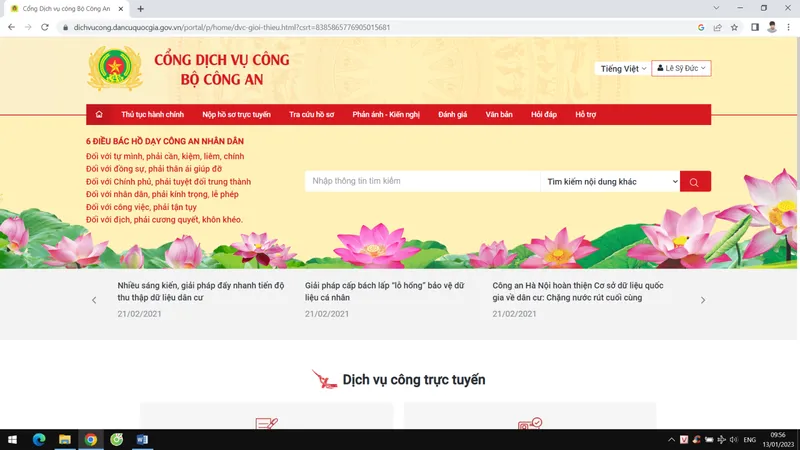This screenshot has height=450, width=800.
Task: Open the green Cốc Cốc taskbar app
Action: click(x=116, y=439)
